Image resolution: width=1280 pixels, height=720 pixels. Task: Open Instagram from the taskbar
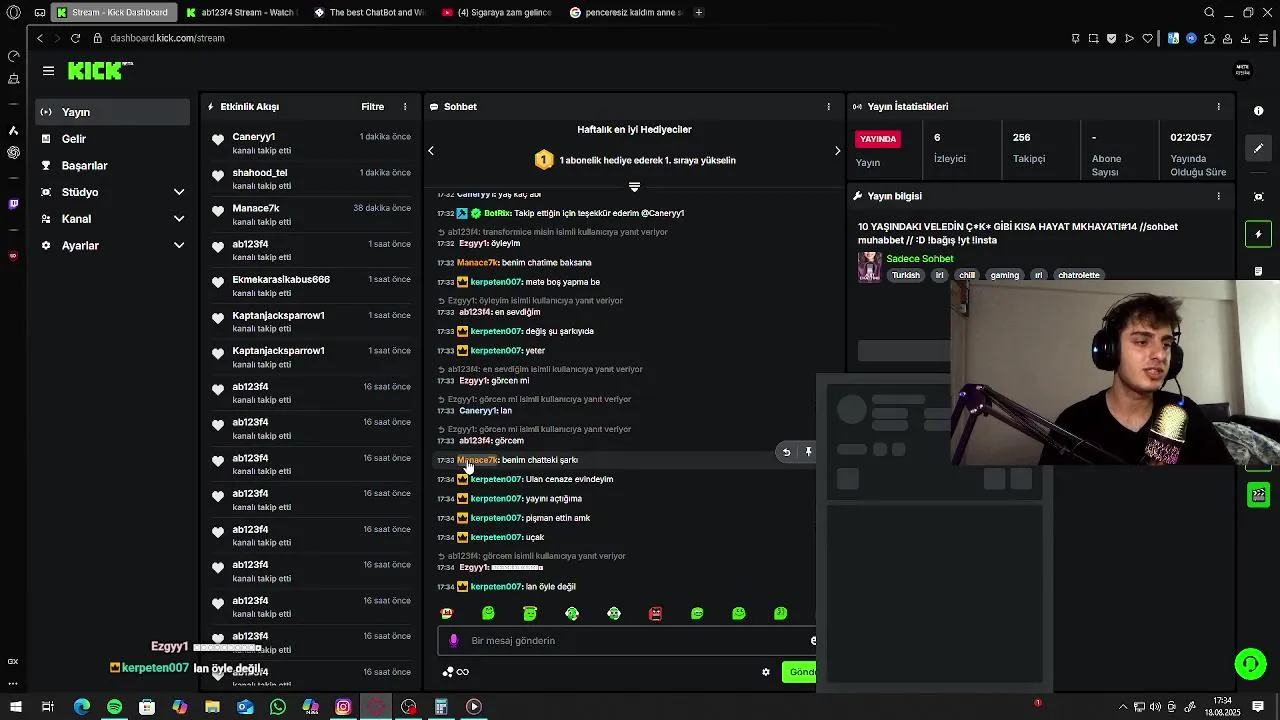(343, 707)
